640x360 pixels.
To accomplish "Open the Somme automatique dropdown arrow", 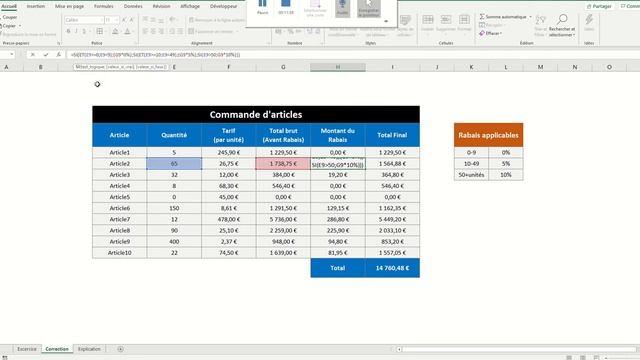I will [x=531, y=17].
